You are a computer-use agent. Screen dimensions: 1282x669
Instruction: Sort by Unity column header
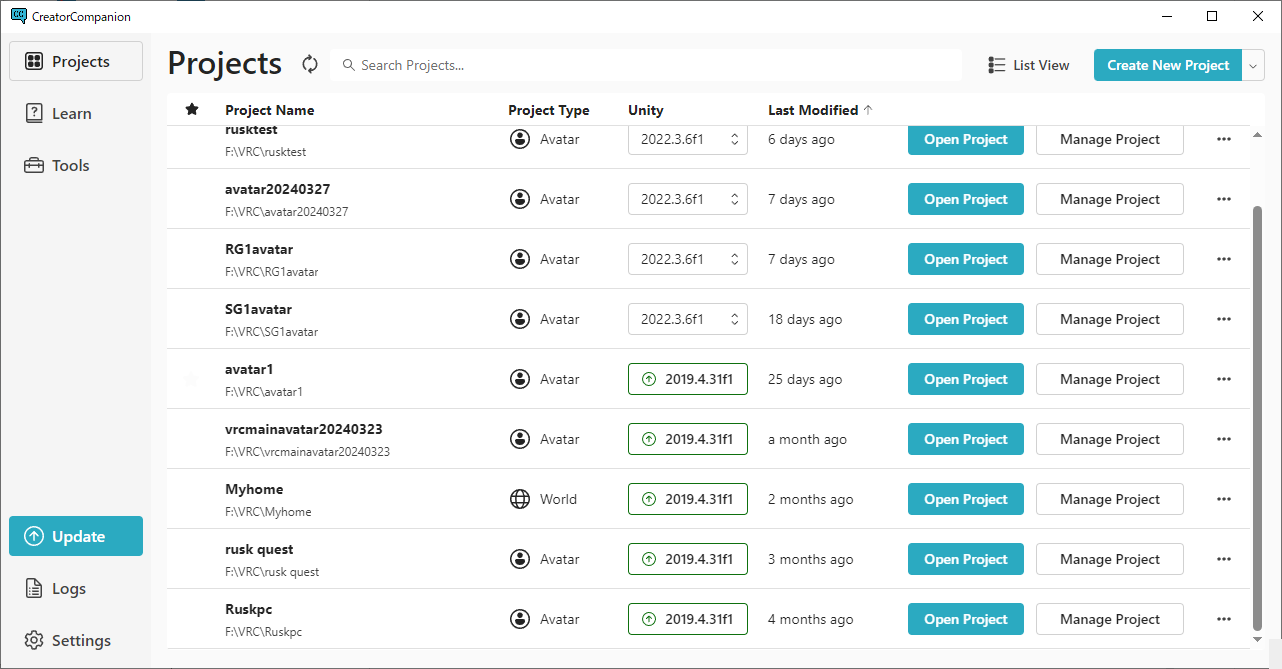(646, 110)
